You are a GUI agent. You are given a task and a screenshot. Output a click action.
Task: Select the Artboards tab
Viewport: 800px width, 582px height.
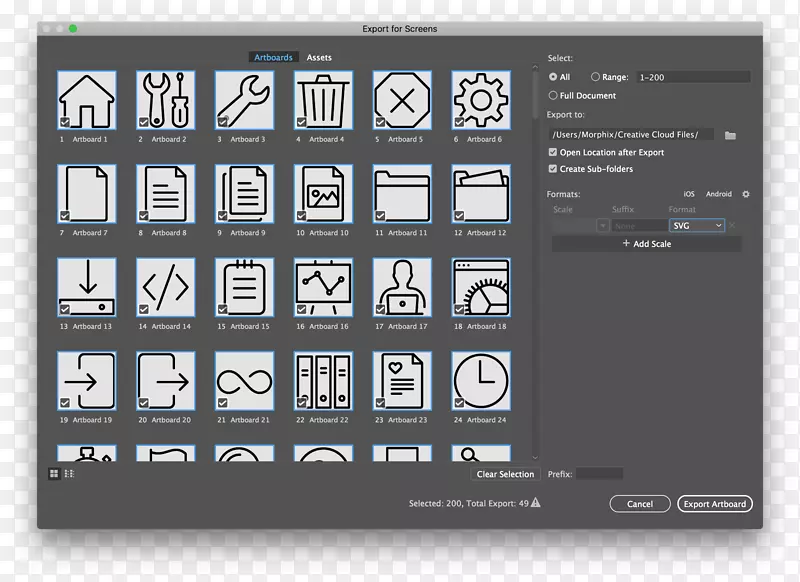273,58
